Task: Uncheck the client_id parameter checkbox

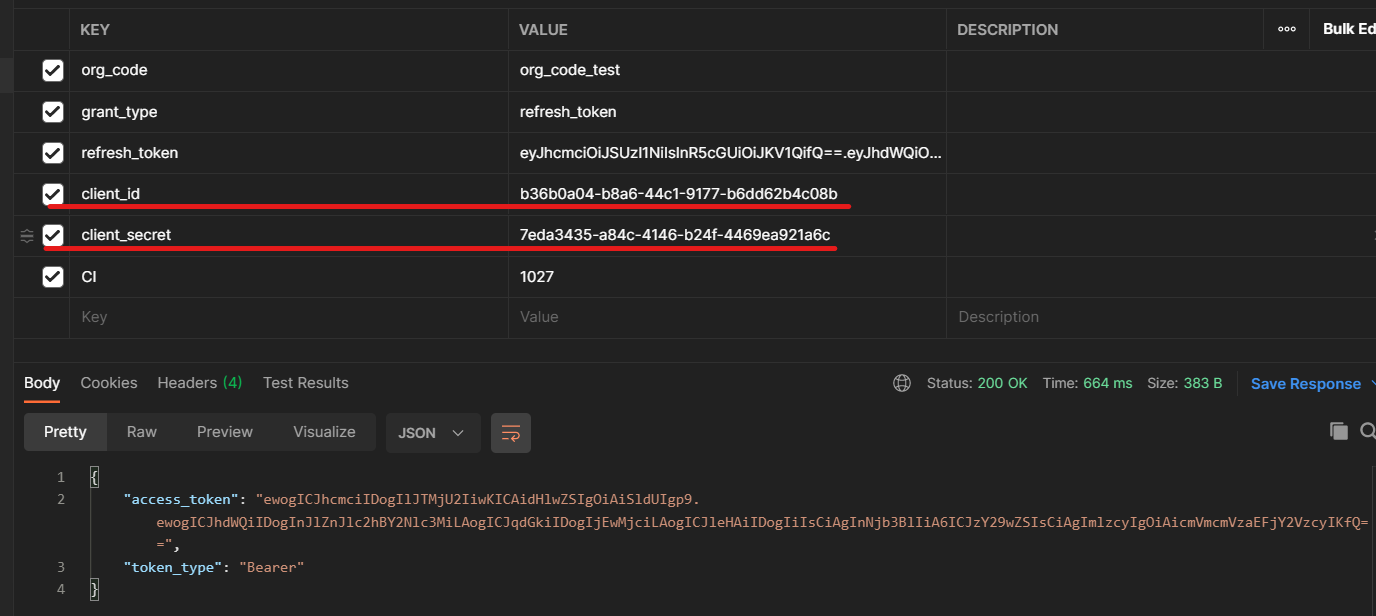Action: coord(53,193)
